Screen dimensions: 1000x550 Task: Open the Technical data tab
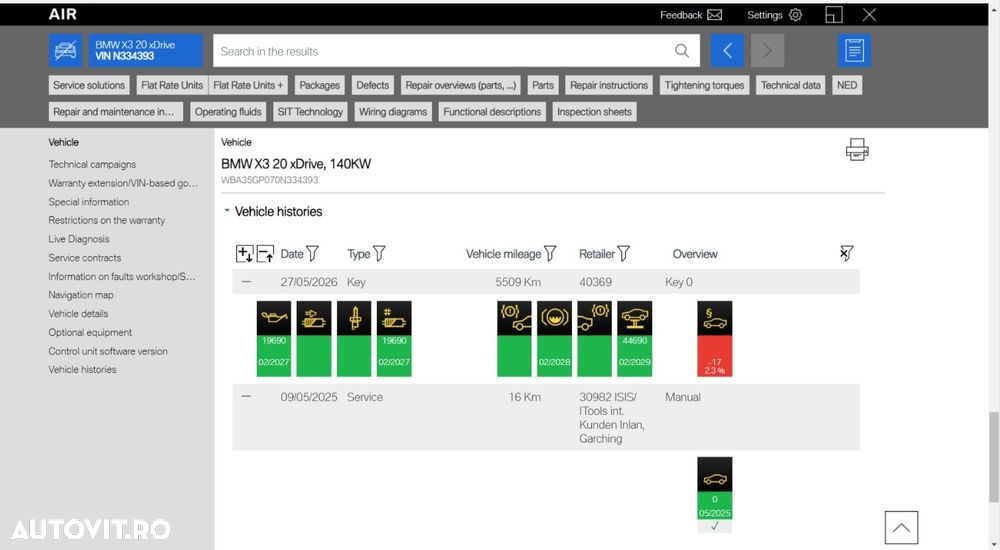pyautogui.click(x=791, y=85)
